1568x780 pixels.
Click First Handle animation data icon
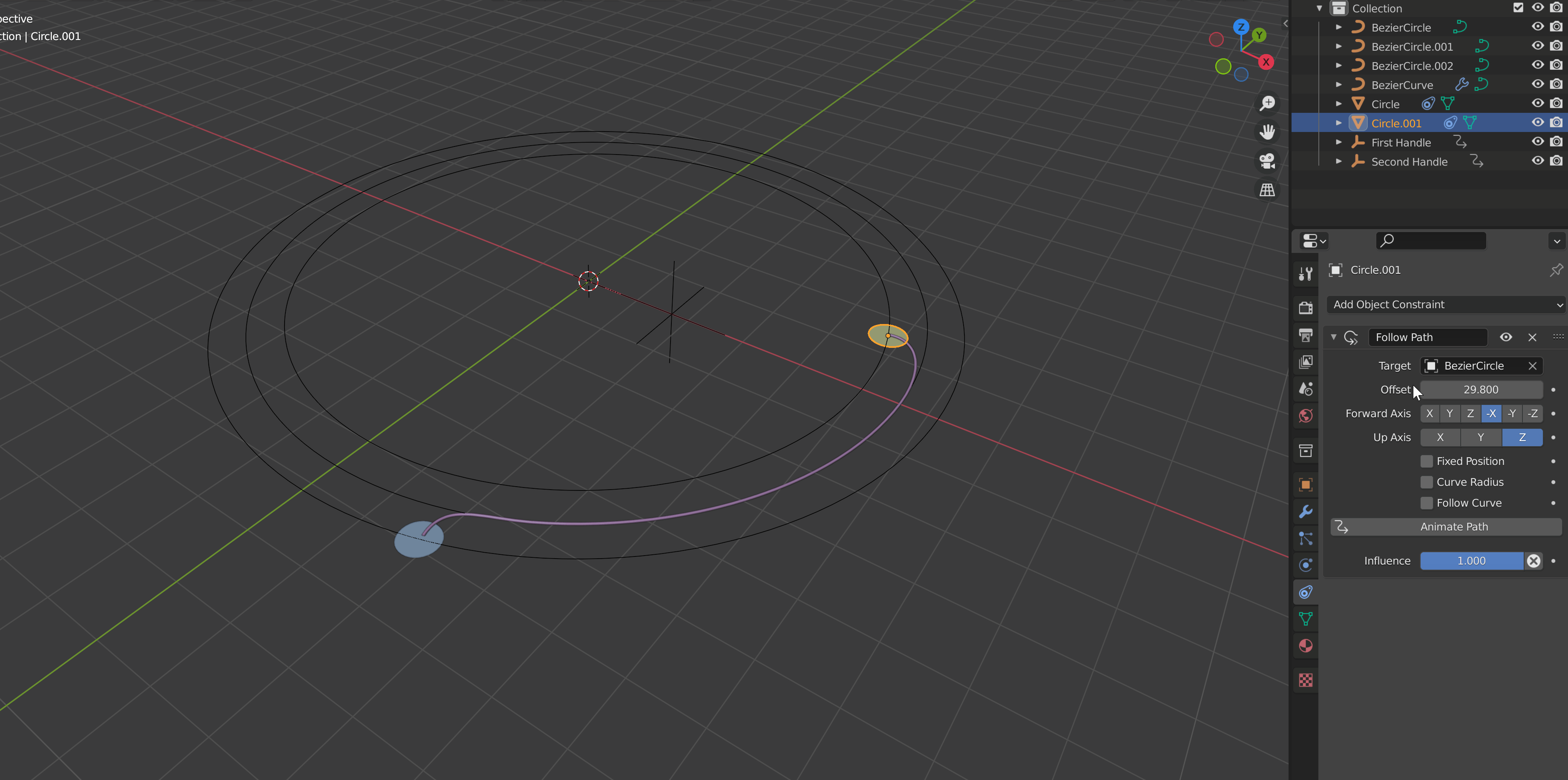point(1460,142)
